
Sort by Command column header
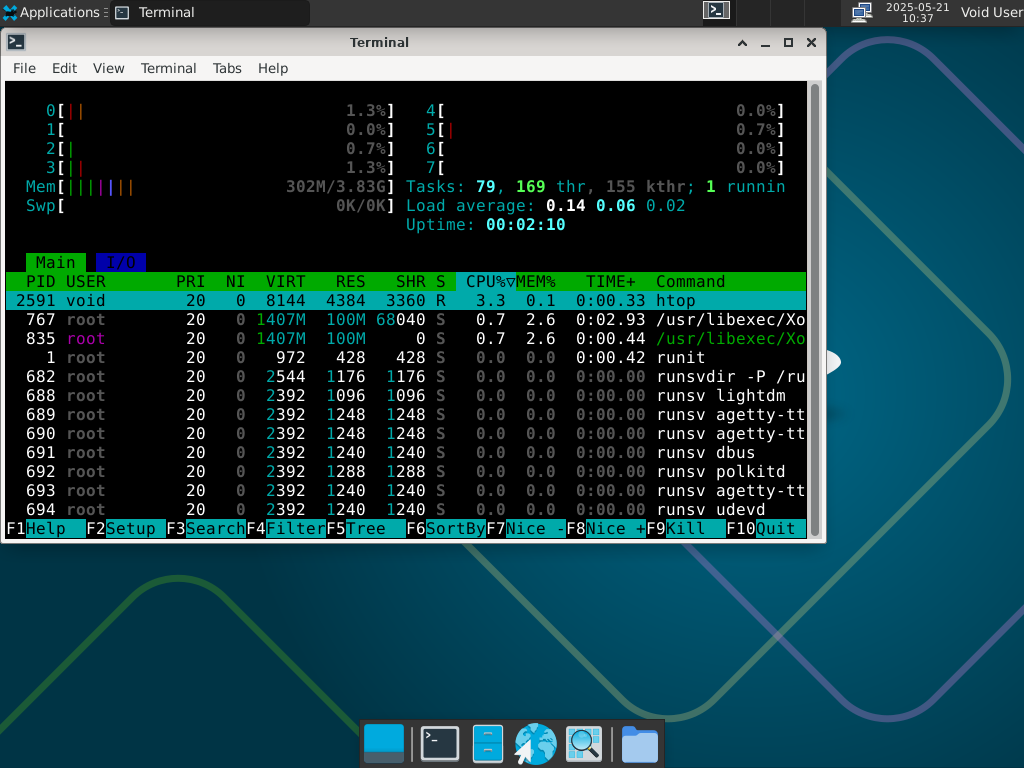pyautogui.click(x=690, y=281)
